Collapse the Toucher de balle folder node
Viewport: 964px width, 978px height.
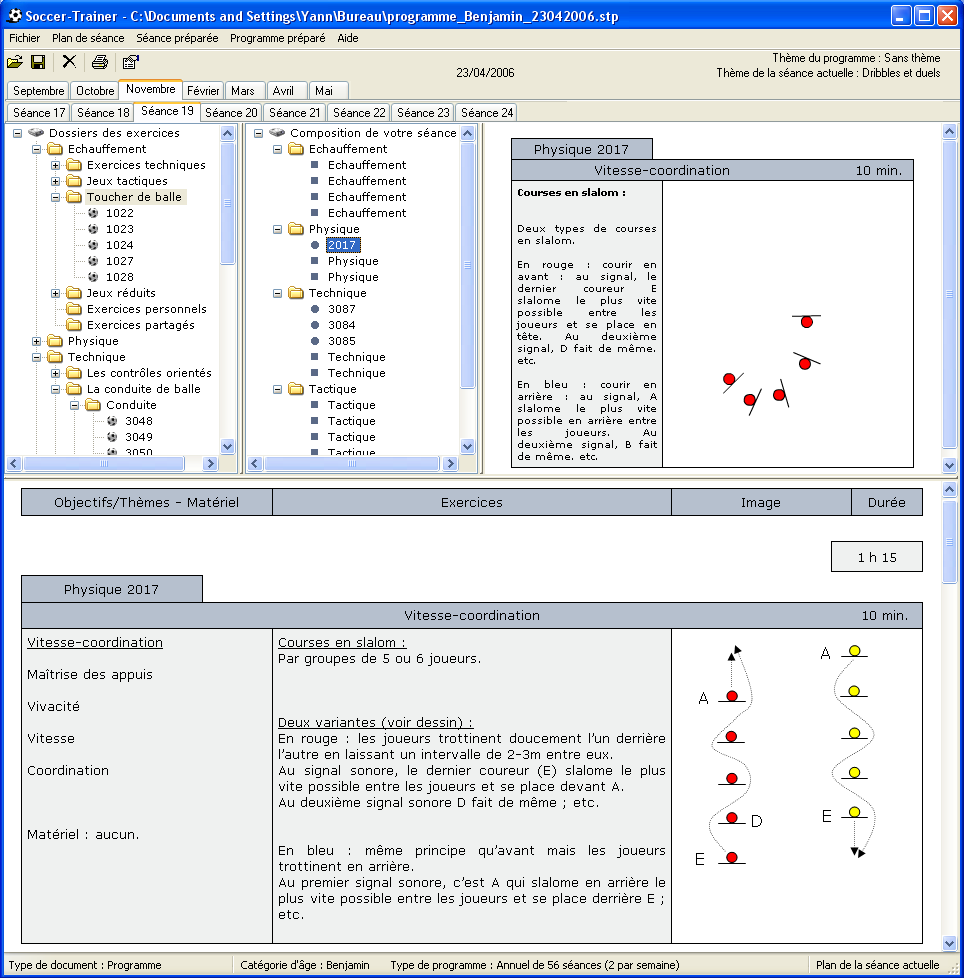tap(55, 197)
